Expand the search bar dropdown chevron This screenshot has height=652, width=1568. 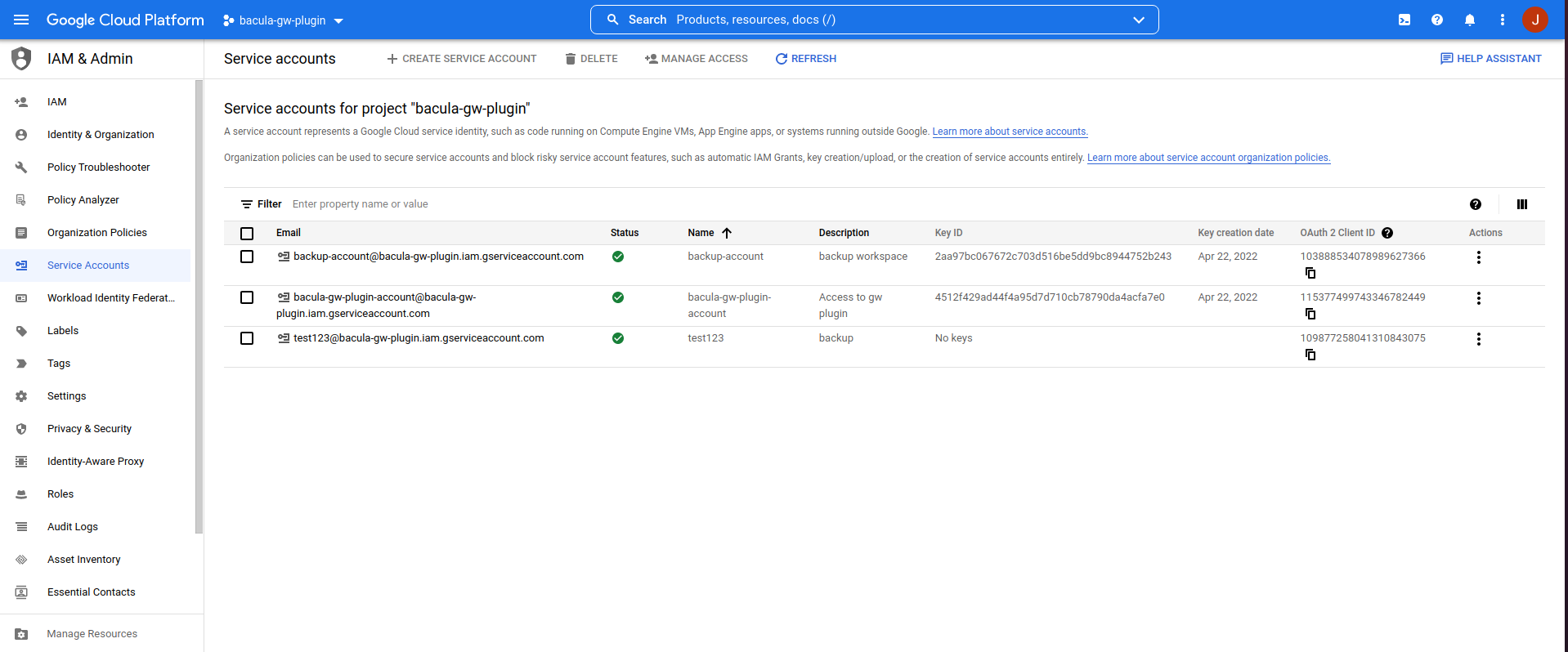point(1139,20)
